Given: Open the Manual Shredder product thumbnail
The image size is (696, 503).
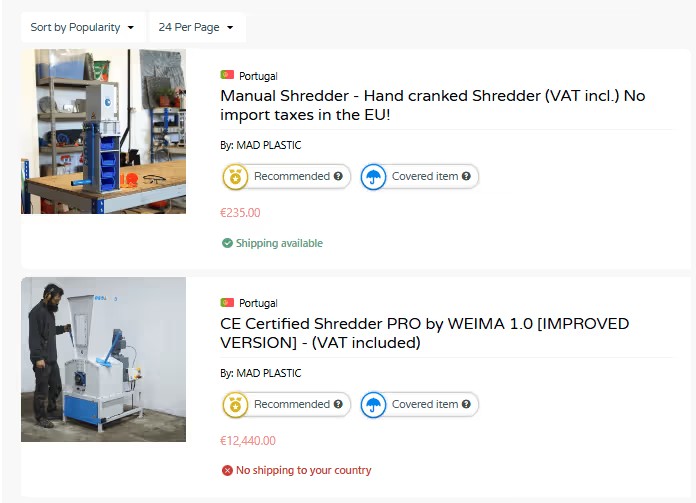Looking at the screenshot, I should (x=103, y=131).
